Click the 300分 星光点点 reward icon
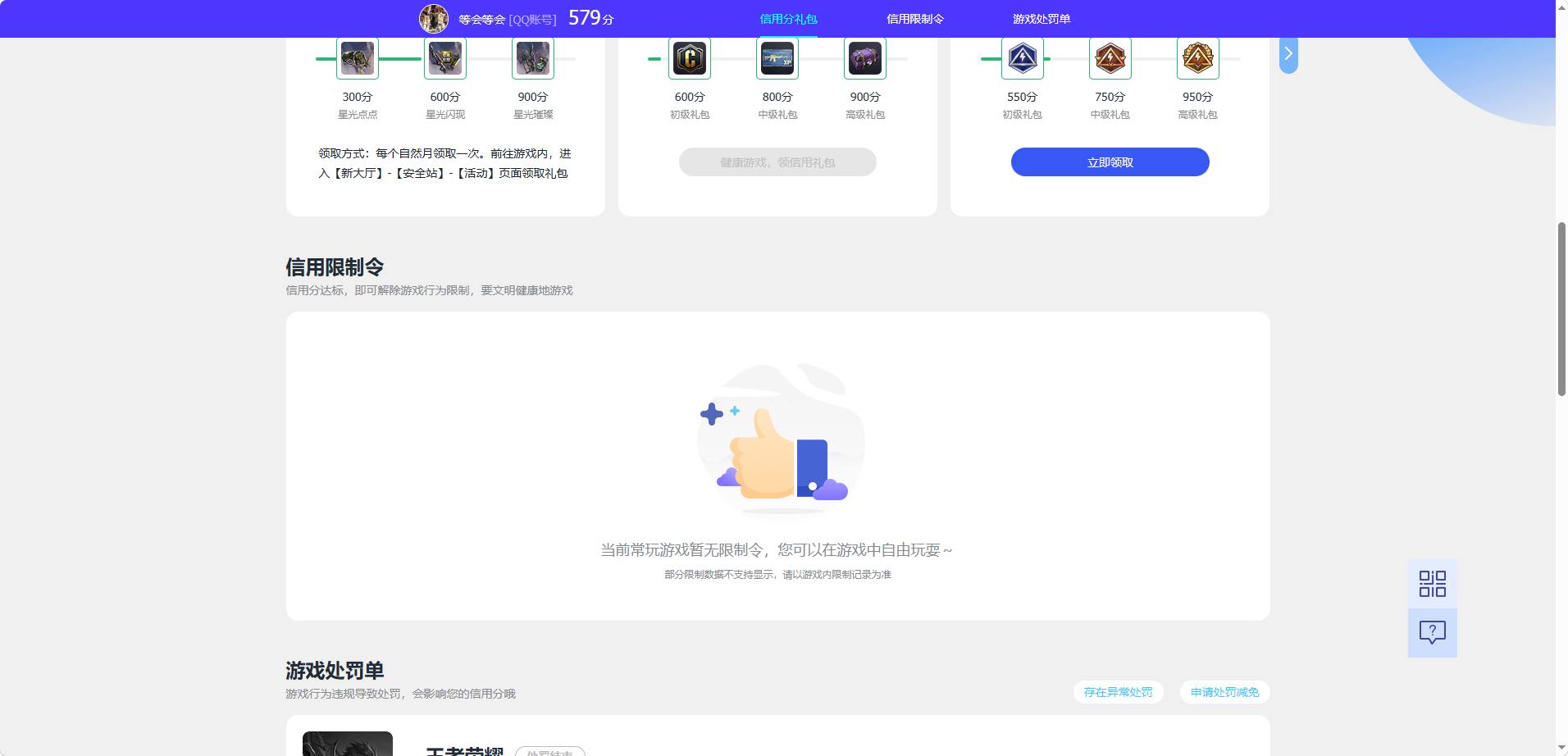Screen dimensions: 1568x756 coord(358,58)
